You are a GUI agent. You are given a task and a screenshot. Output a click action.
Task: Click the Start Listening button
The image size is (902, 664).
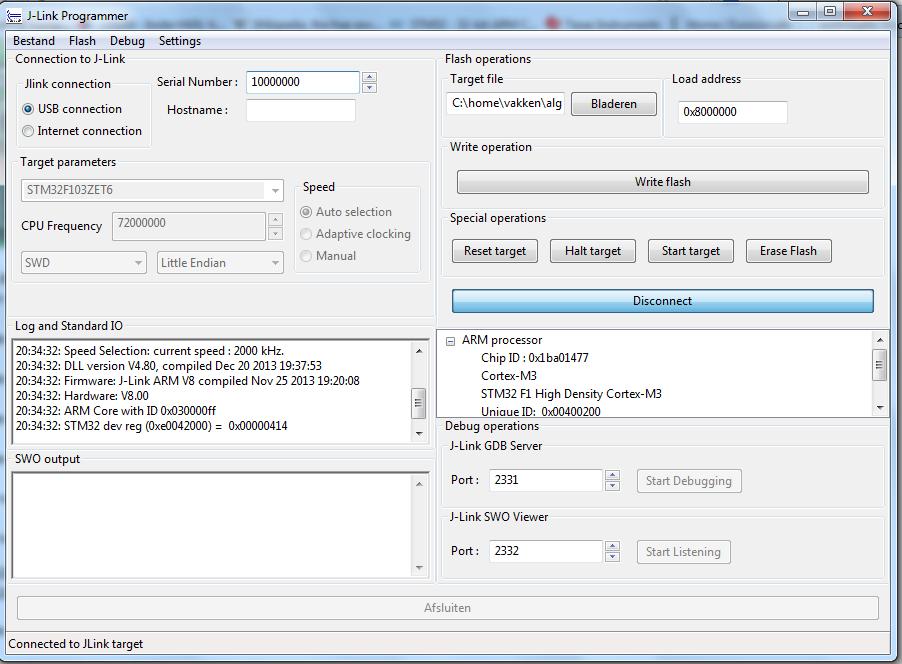tap(683, 552)
